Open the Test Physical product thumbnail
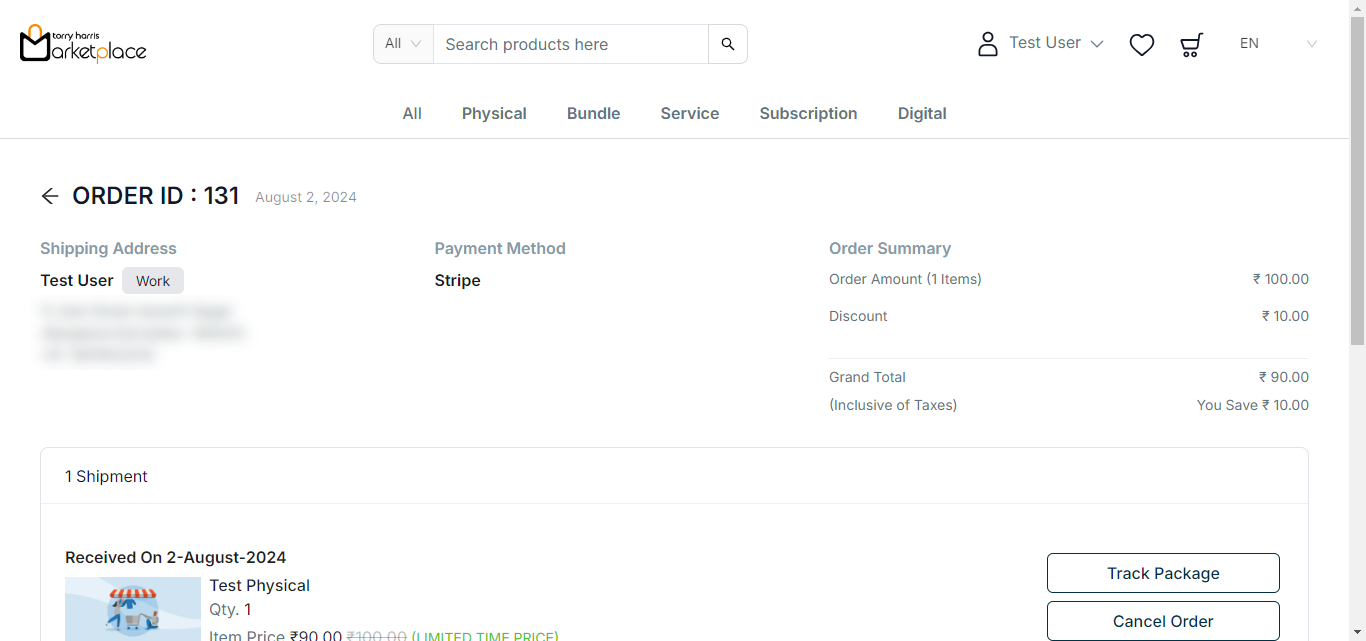This screenshot has width=1366, height=641. [x=133, y=608]
